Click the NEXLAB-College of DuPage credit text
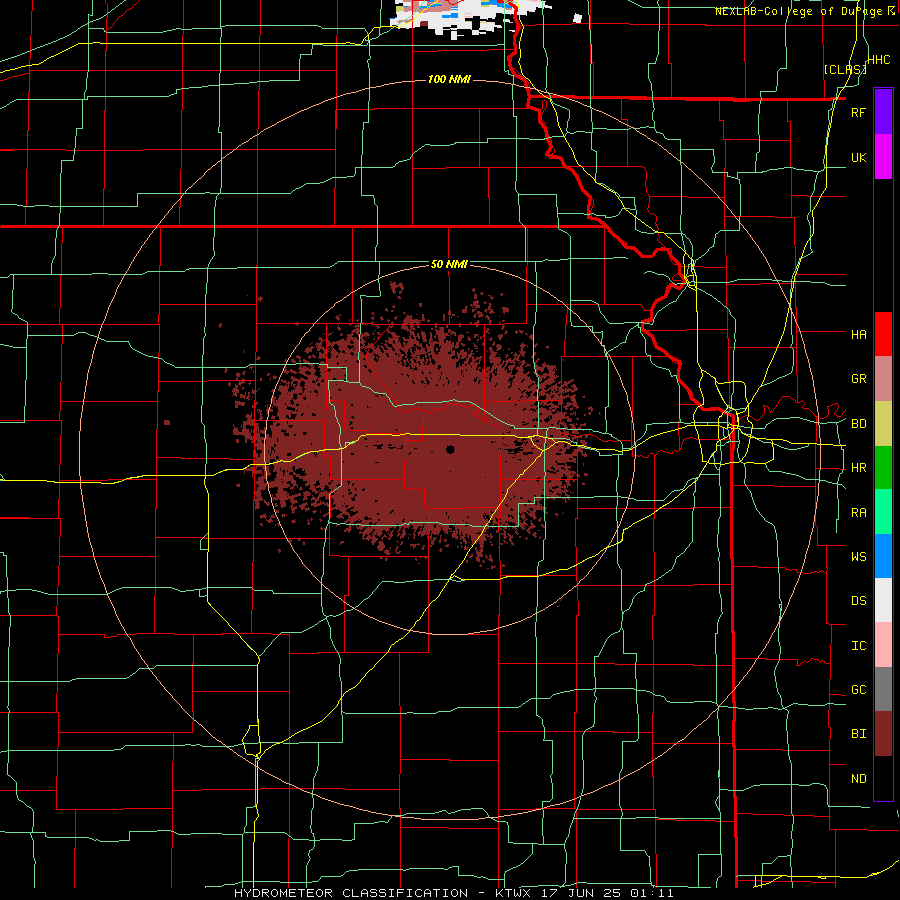Screen dimensions: 900x900 (x=798, y=11)
